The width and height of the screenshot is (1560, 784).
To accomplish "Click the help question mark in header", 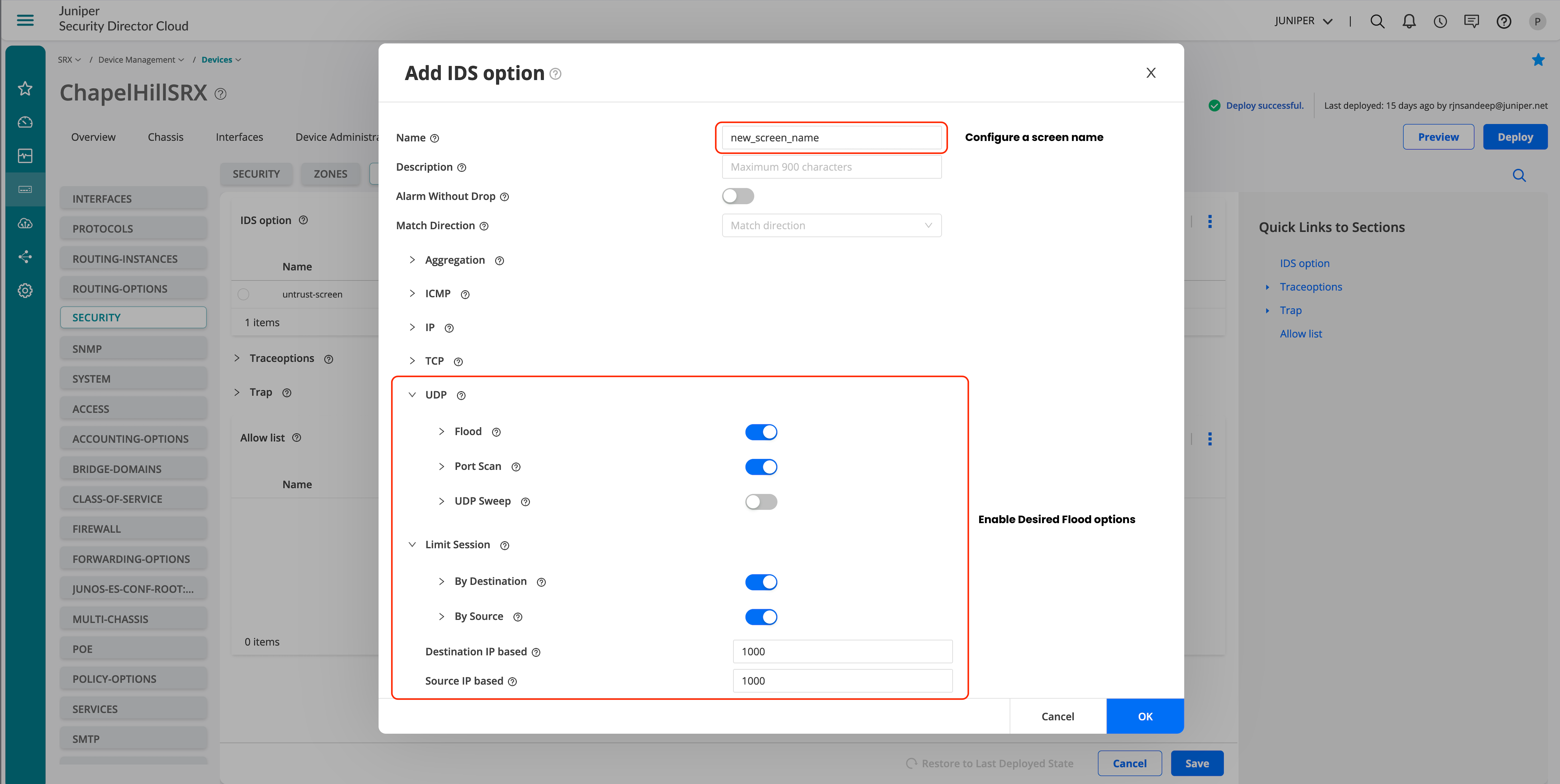I will pos(1503,21).
